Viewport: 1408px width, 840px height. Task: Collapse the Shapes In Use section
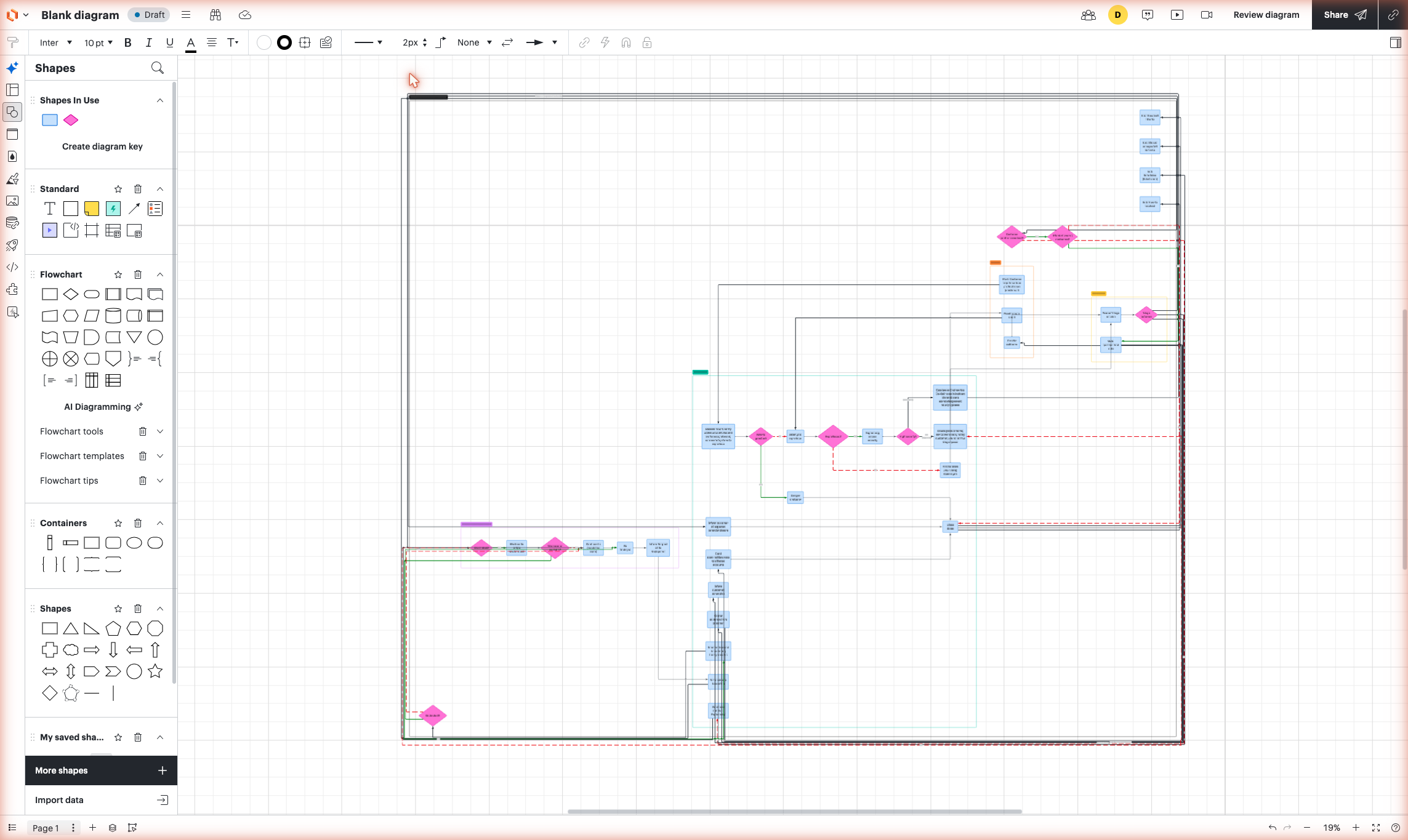tap(160, 100)
